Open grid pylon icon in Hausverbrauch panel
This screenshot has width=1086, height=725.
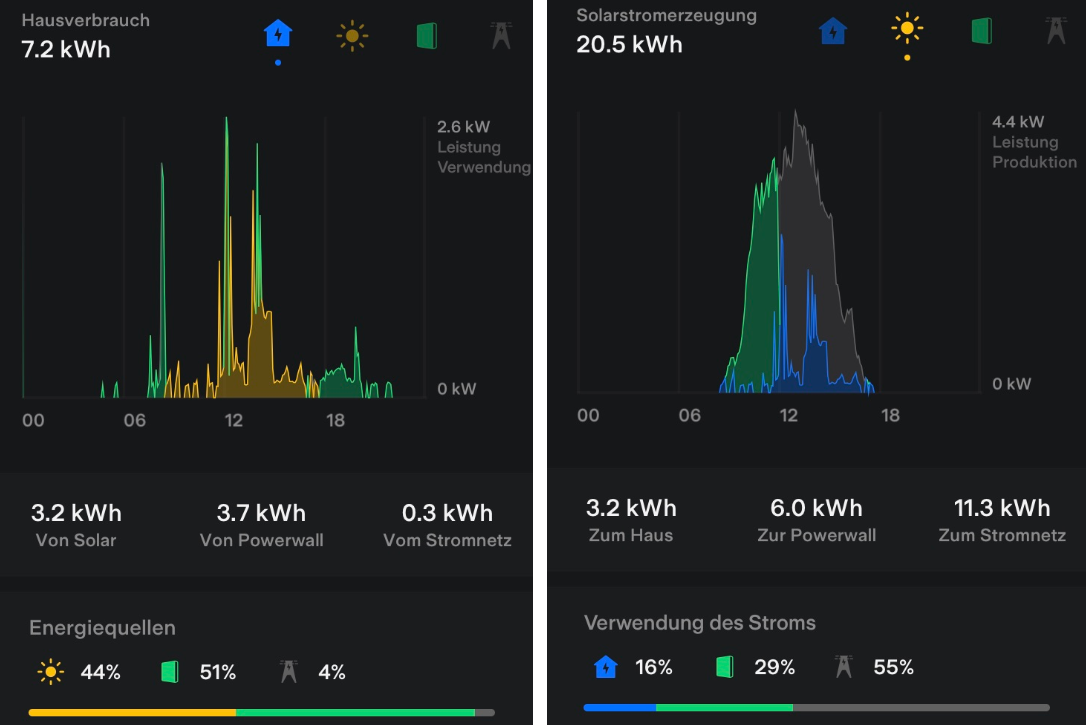501,36
